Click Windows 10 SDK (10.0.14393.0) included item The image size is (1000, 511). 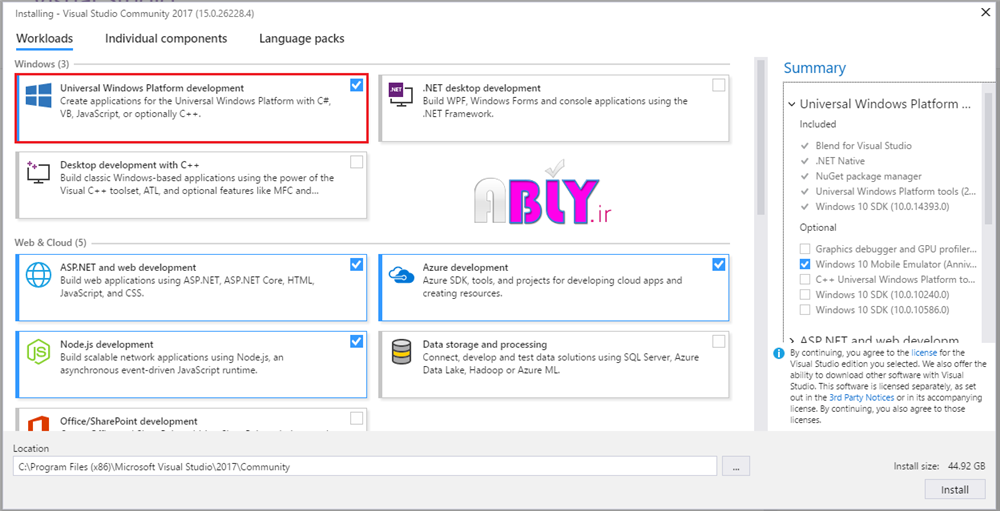click(x=881, y=207)
